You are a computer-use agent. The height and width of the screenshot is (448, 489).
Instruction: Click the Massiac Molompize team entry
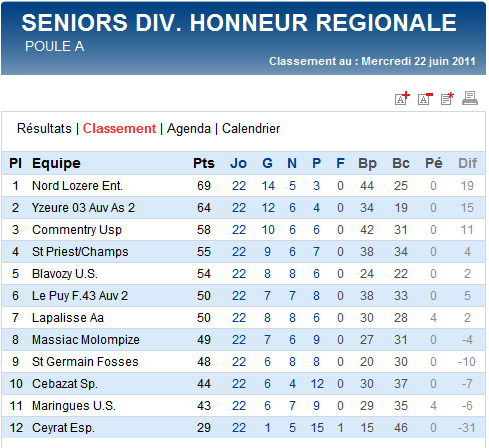pyautogui.click(x=86, y=340)
